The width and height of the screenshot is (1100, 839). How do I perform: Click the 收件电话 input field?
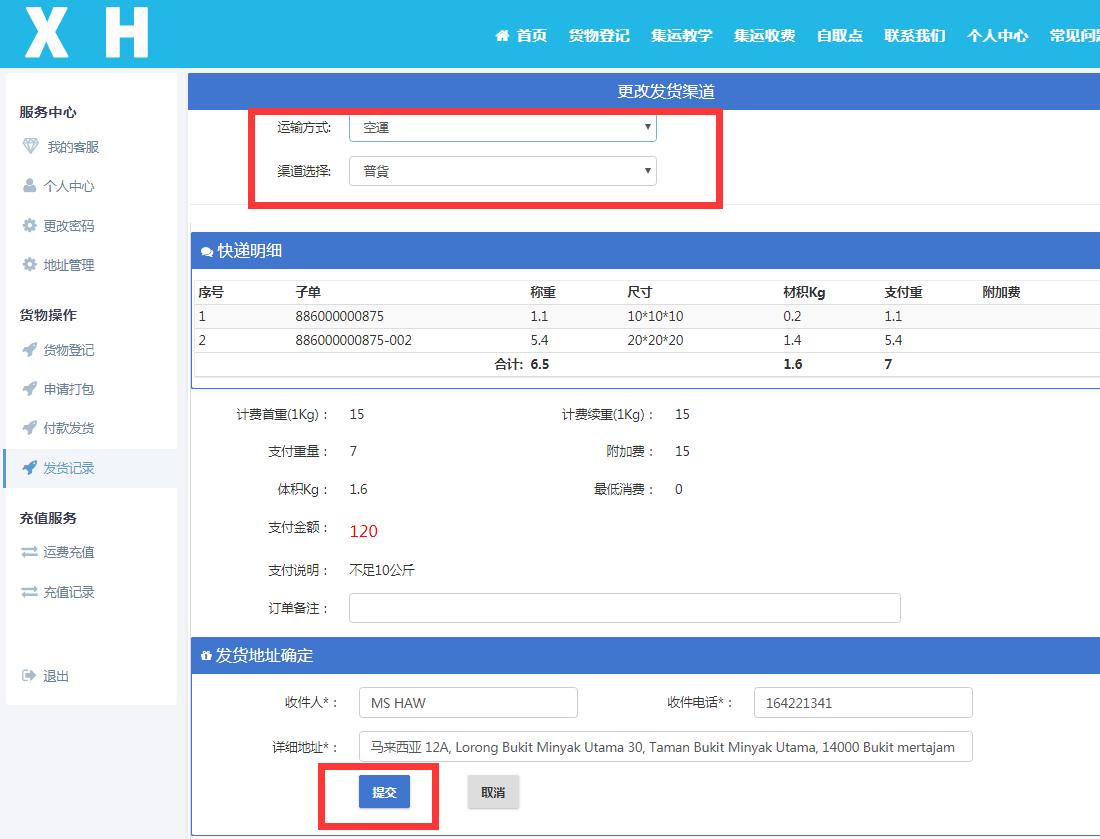[x=862, y=703]
